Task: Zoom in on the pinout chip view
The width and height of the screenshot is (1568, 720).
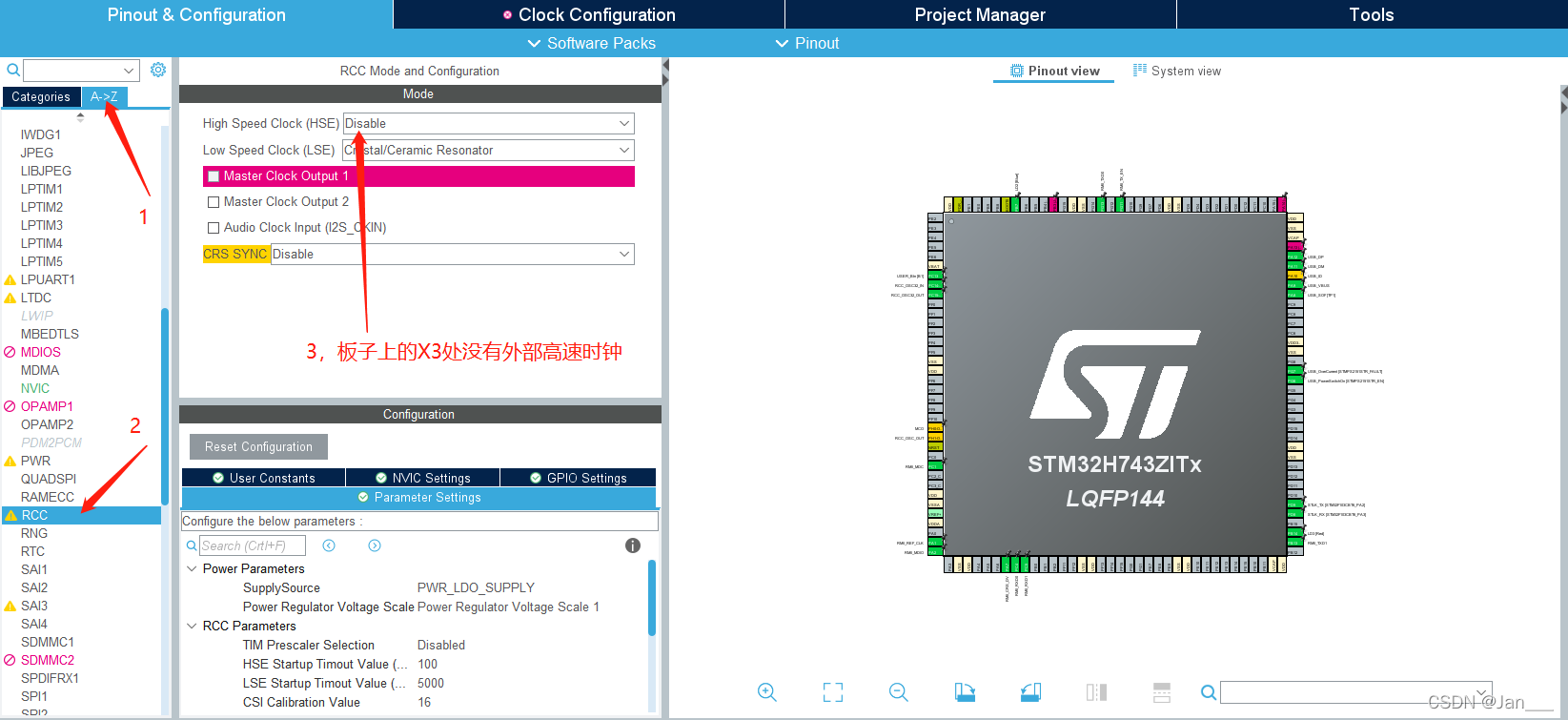Action: coord(767,692)
